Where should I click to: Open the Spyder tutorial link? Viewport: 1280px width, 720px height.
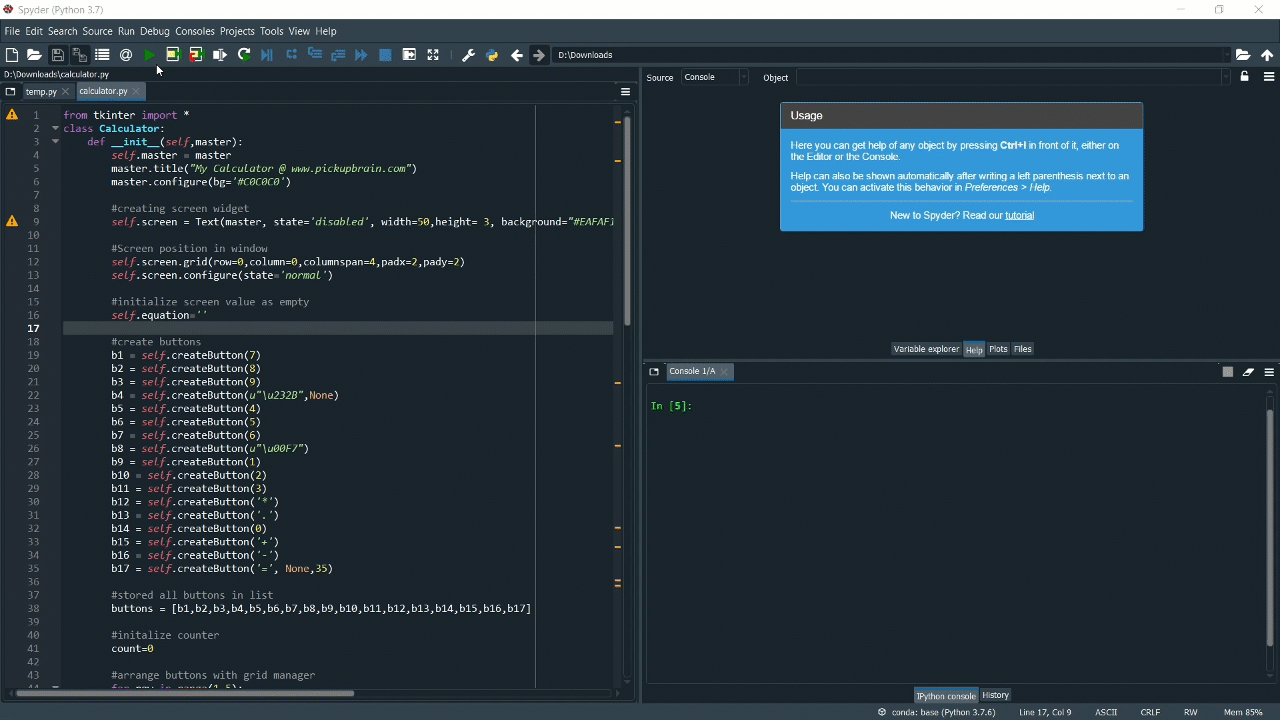coord(1020,215)
